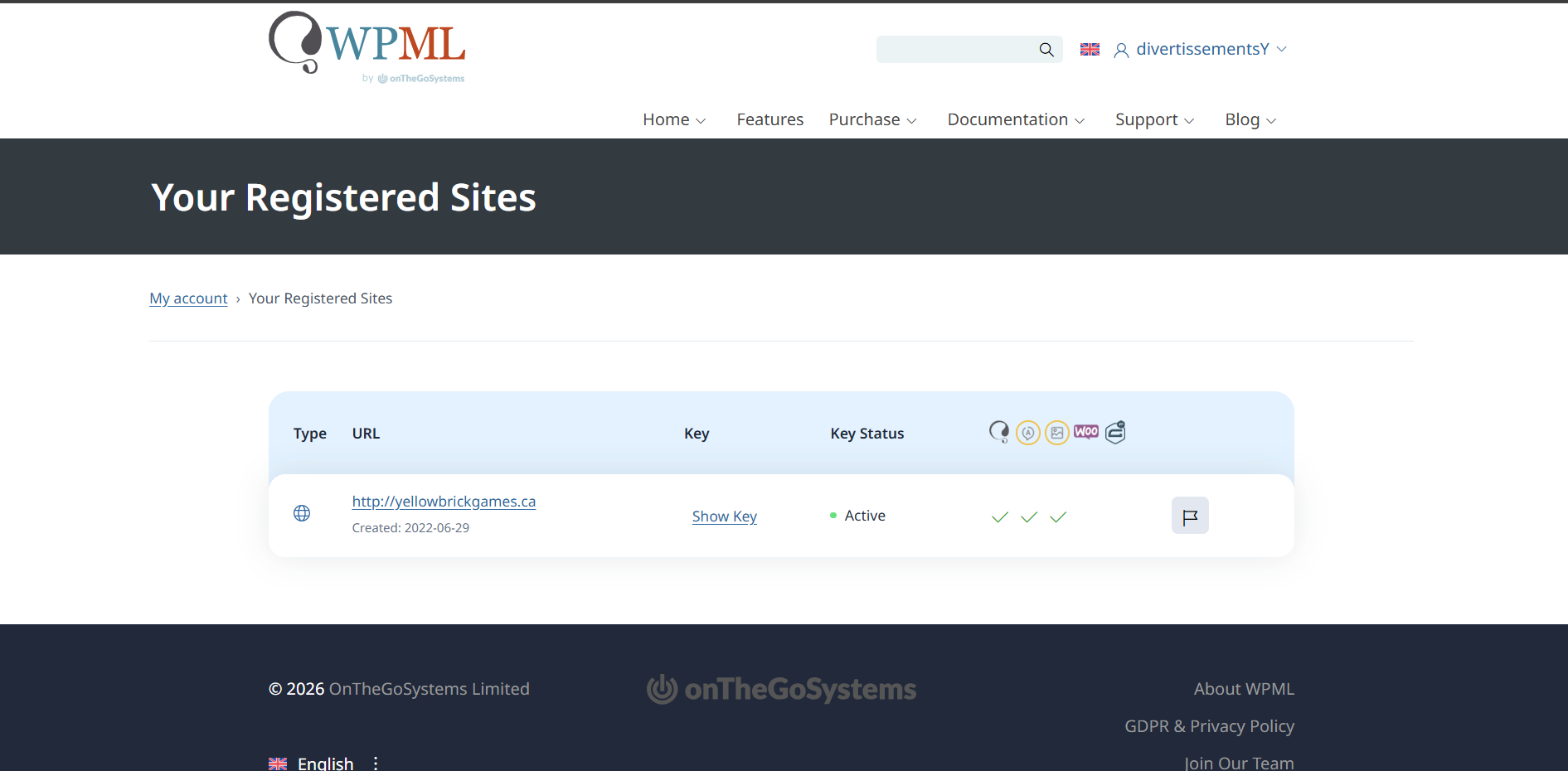
Task: Open the http://yellowbrickgames.ca link
Action: tap(444, 502)
